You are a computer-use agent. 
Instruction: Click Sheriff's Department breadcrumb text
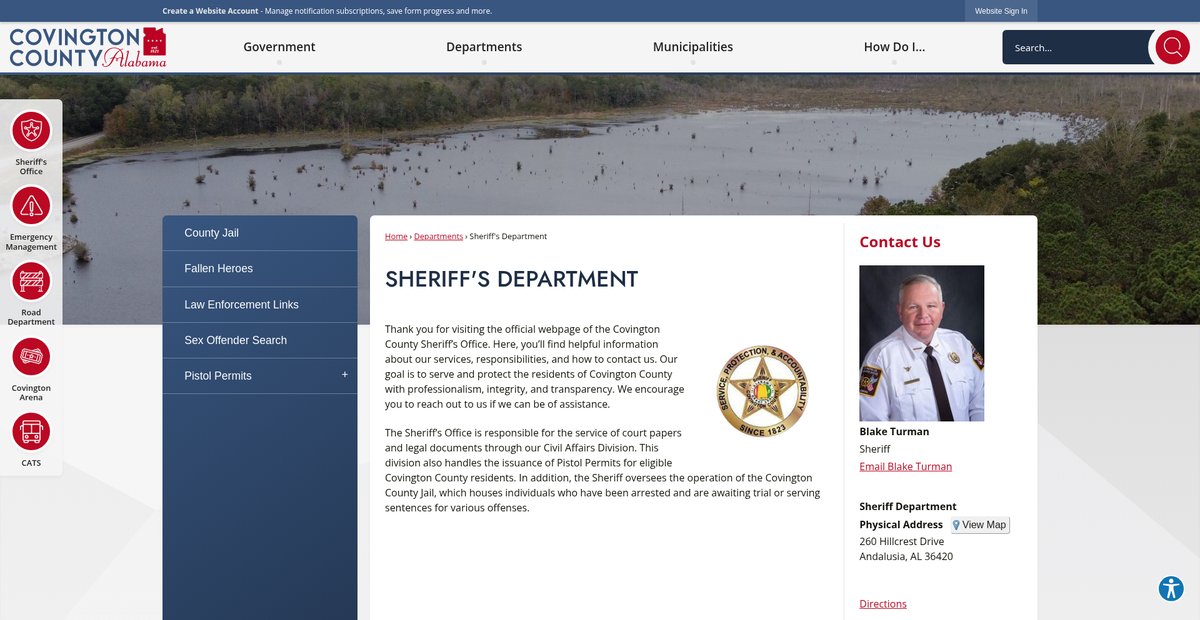click(509, 237)
